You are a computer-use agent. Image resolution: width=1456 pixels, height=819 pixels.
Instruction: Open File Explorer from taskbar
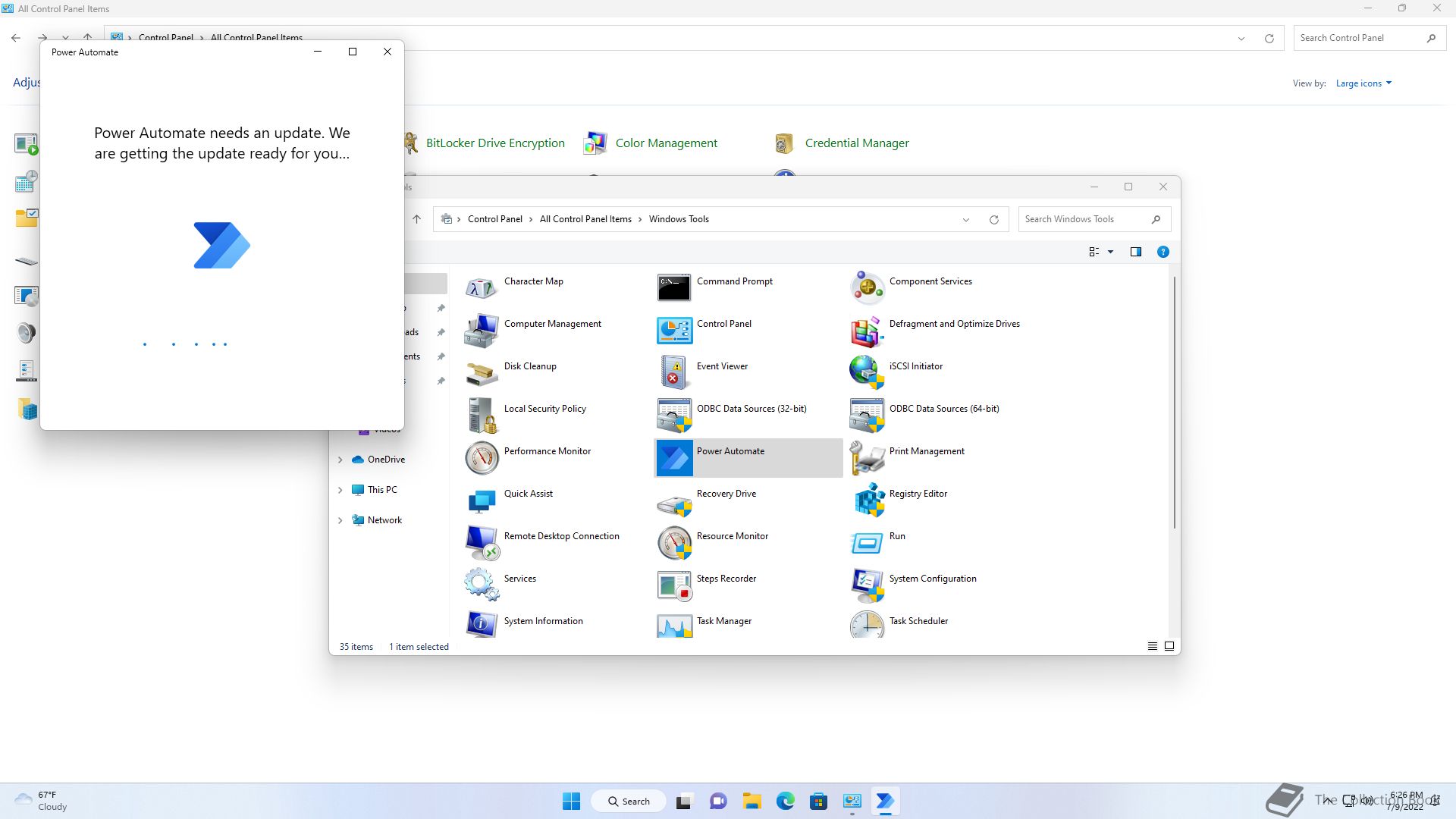coord(752,801)
